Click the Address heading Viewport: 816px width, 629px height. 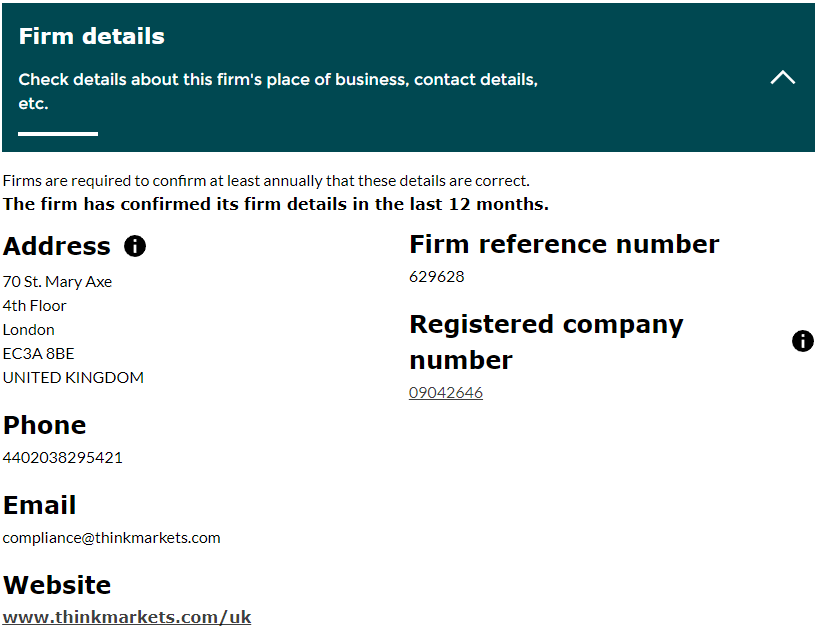pyautogui.click(x=57, y=247)
